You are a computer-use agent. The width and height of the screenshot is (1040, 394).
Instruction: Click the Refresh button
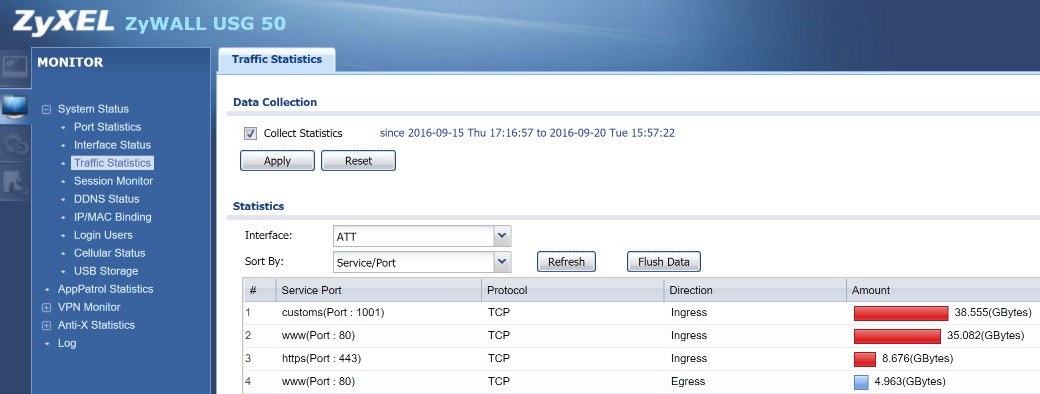[566, 262]
